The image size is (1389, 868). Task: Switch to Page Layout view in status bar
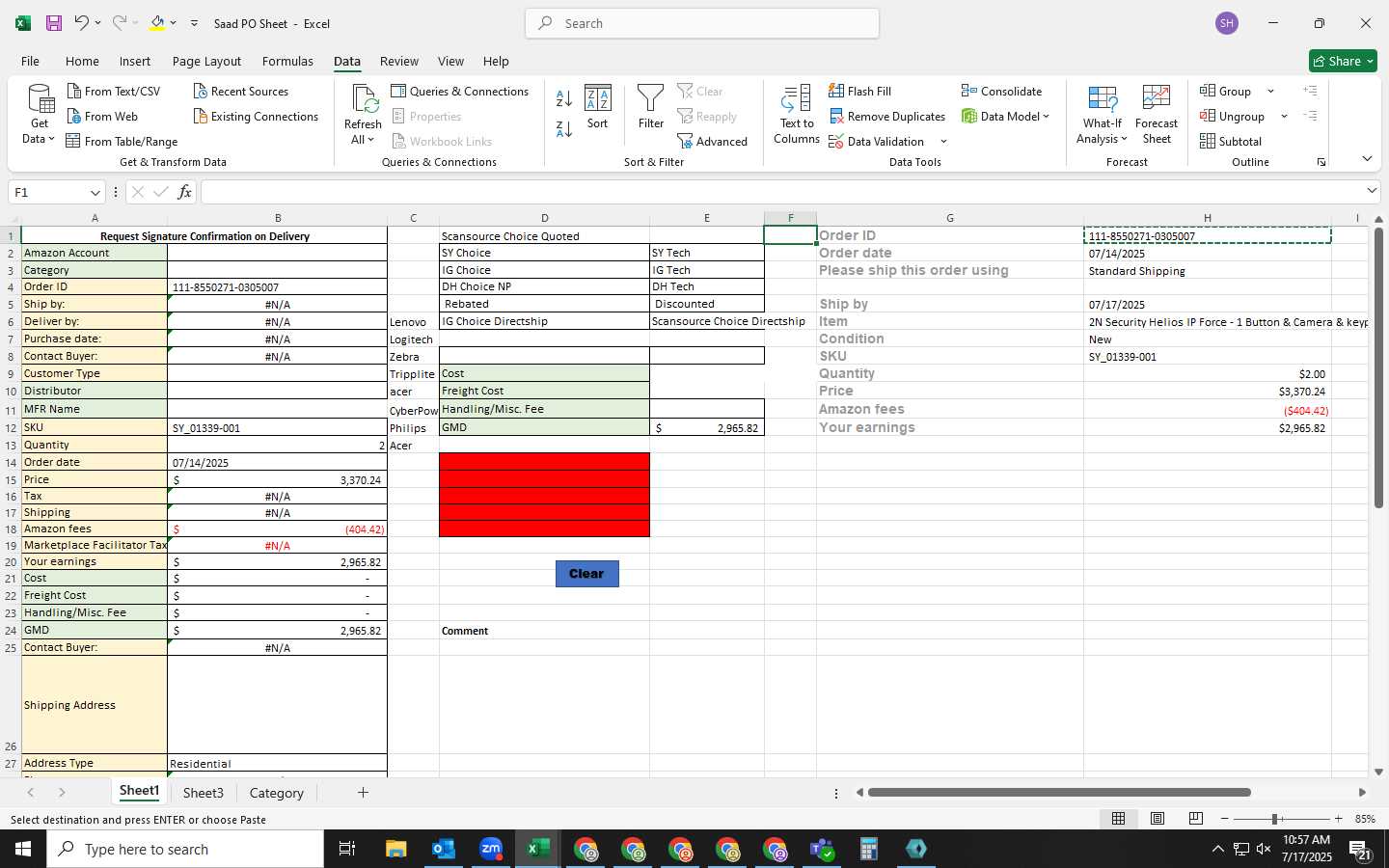(x=1157, y=819)
